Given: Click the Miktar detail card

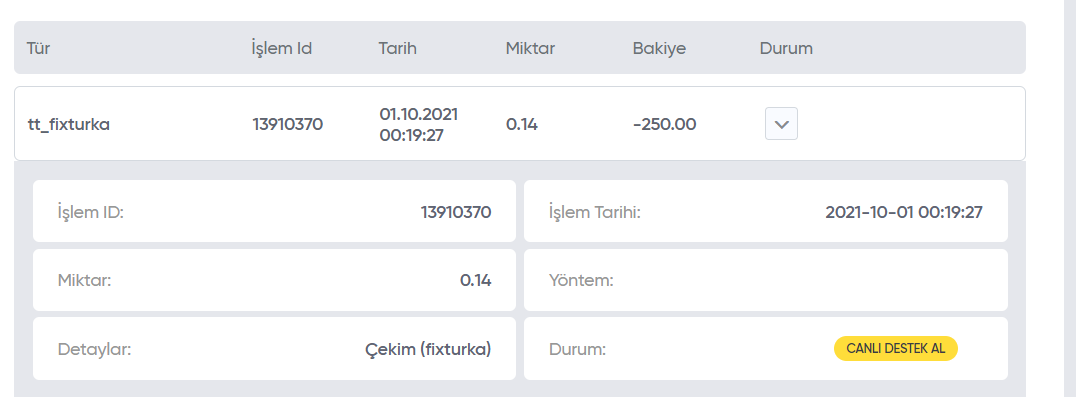Looking at the screenshot, I should click(x=274, y=280).
